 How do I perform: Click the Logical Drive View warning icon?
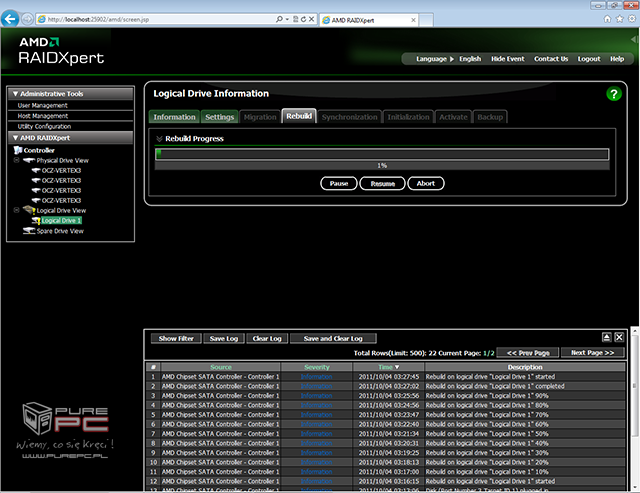pos(29,210)
